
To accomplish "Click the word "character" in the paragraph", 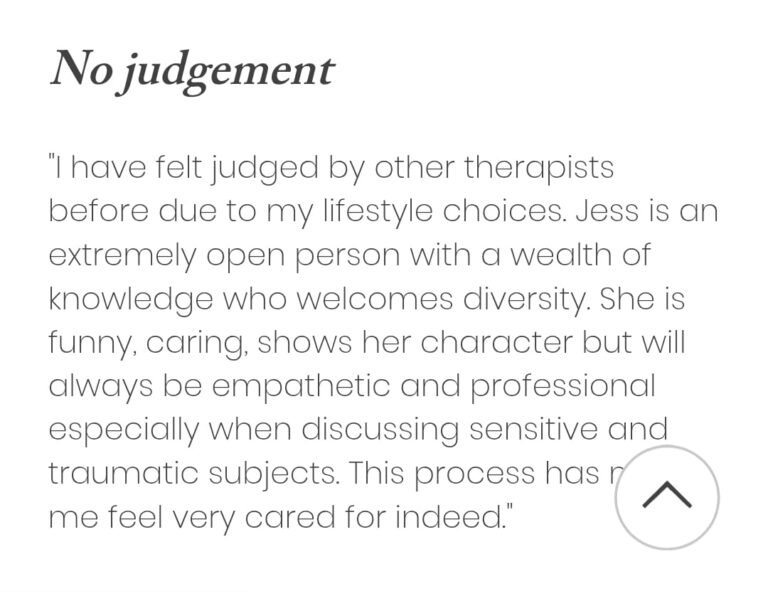I will click(x=496, y=342).
